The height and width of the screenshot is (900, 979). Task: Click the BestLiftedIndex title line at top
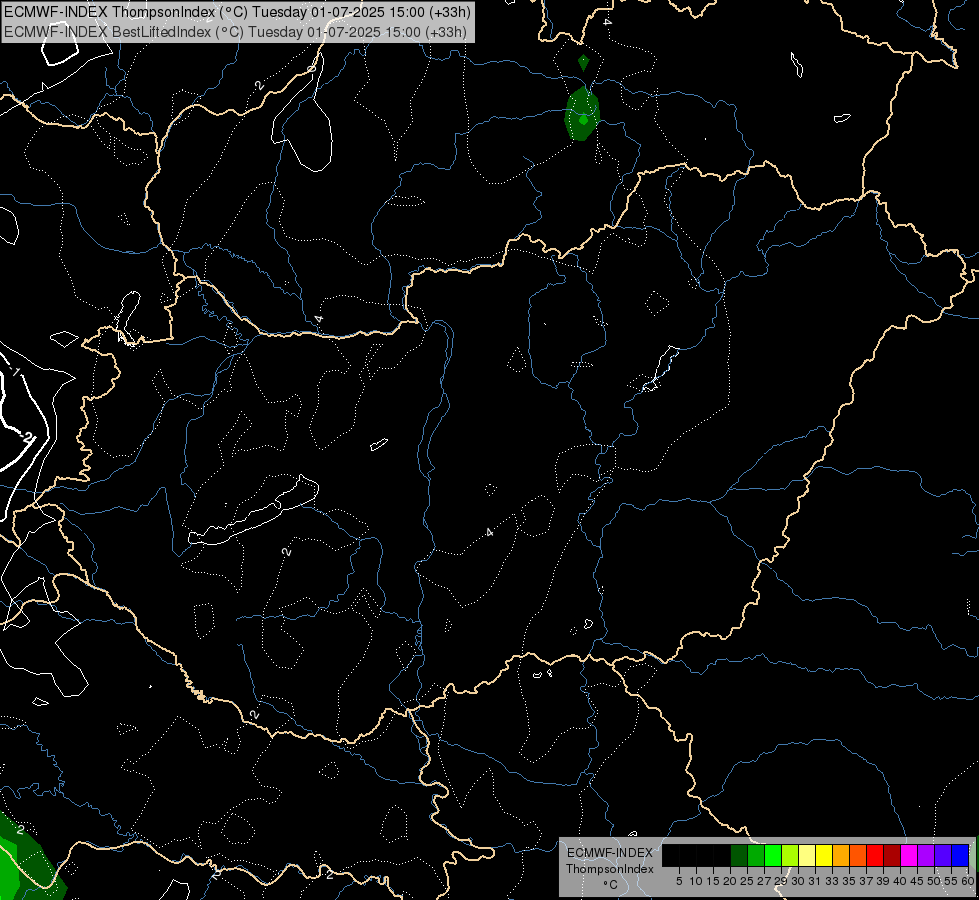235,32
